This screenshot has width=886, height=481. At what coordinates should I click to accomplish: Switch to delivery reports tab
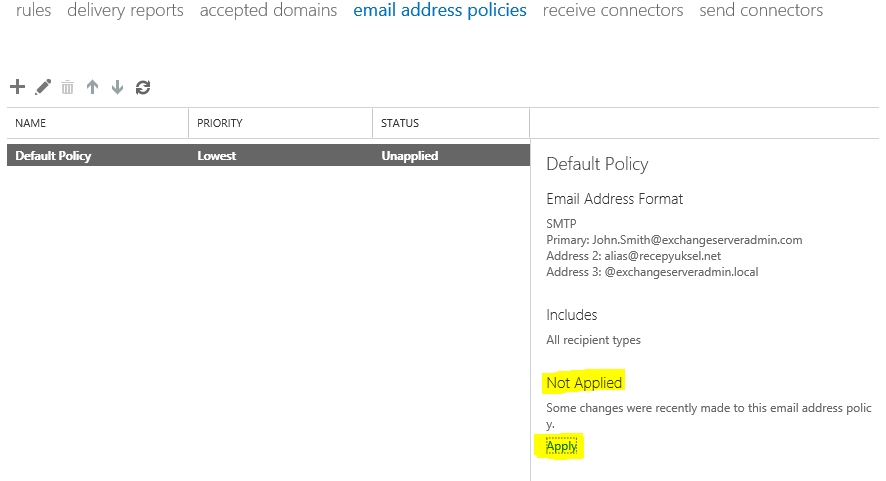pyautogui.click(x=125, y=10)
